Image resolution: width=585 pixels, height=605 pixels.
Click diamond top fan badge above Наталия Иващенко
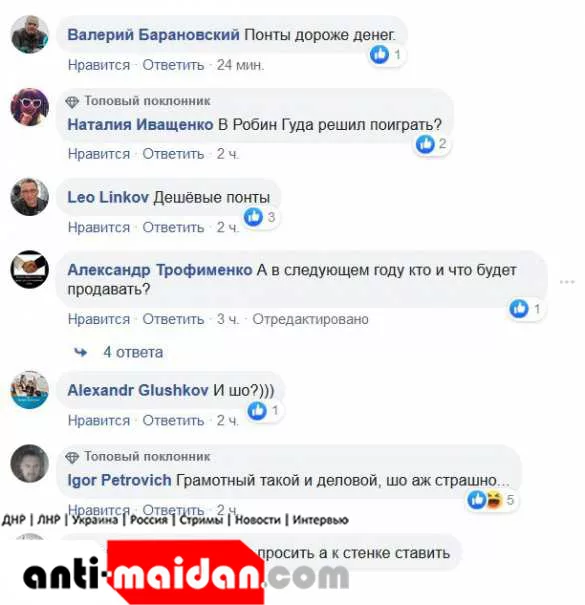(x=72, y=102)
